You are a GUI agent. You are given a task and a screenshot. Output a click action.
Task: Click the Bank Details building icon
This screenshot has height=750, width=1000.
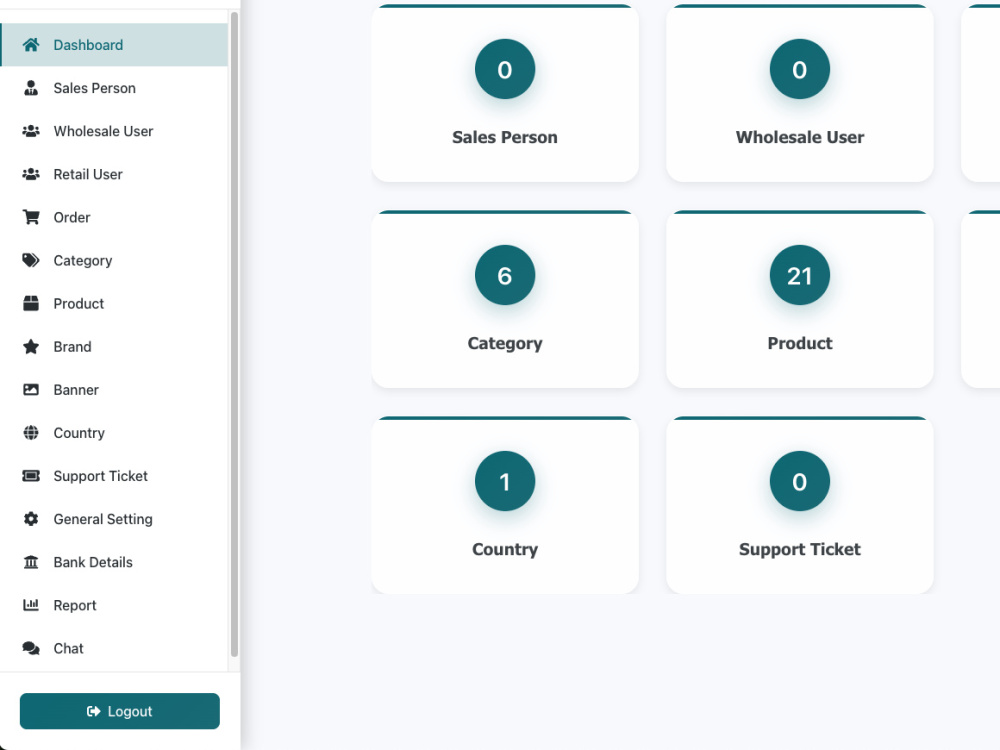point(31,562)
